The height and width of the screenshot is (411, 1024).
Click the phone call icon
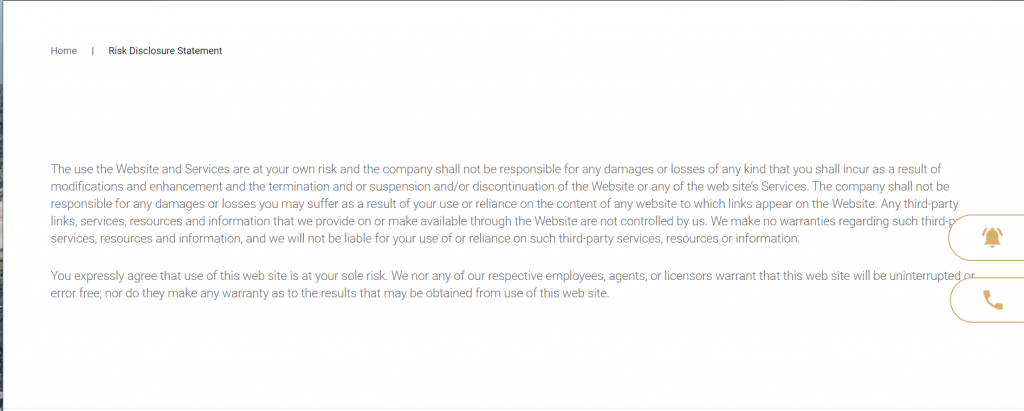[993, 300]
